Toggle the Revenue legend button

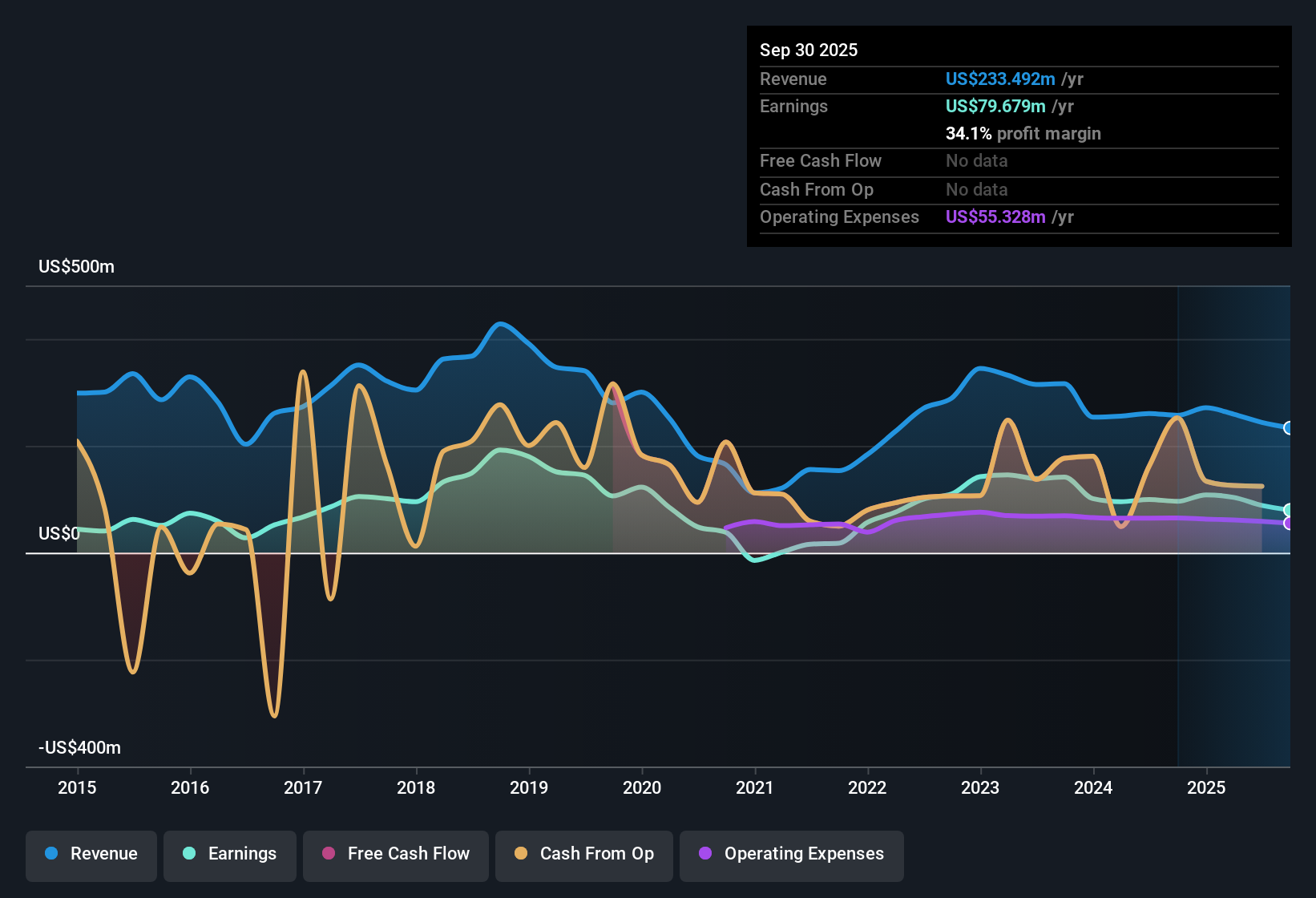(x=91, y=854)
